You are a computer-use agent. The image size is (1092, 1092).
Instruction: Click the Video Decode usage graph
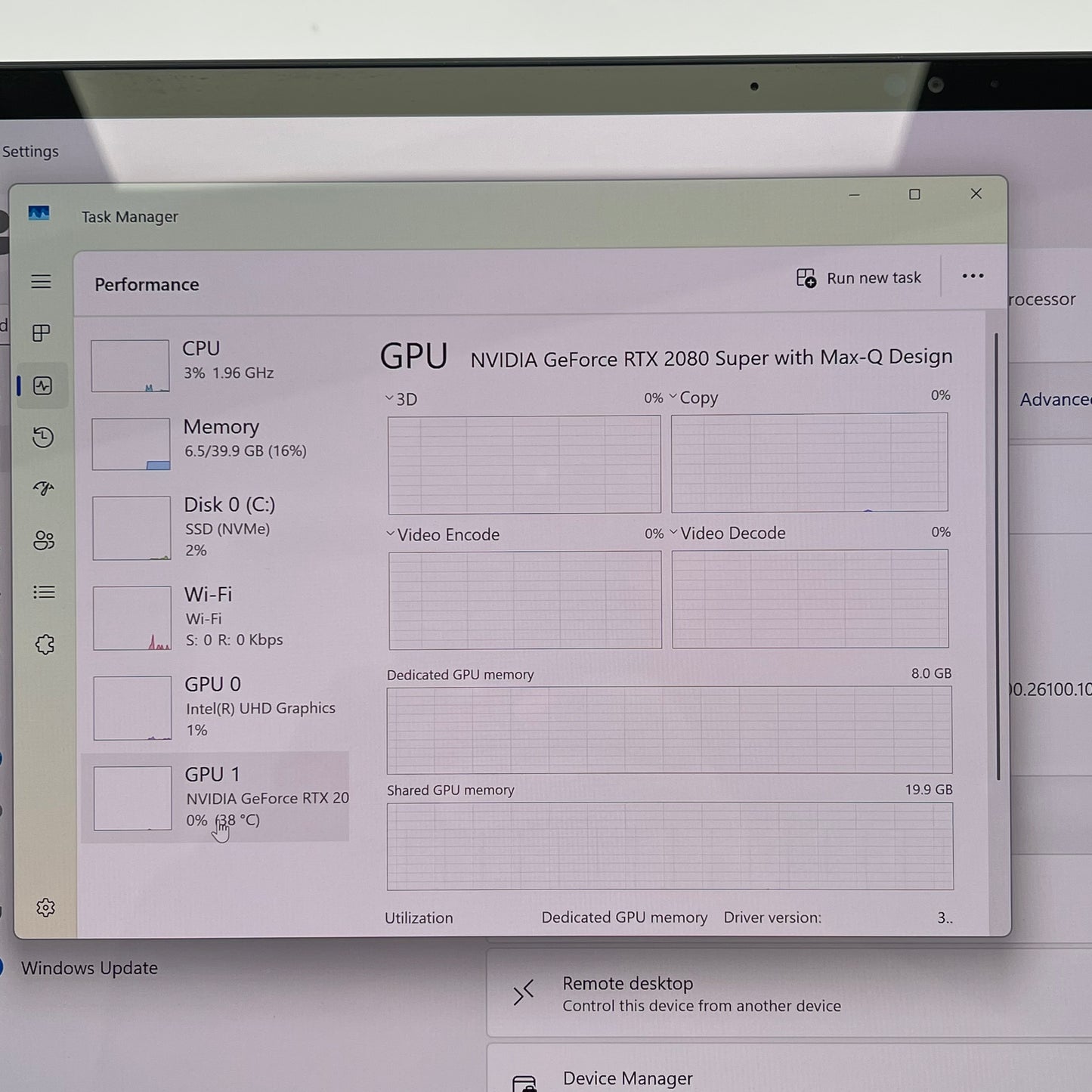click(810, 599)
